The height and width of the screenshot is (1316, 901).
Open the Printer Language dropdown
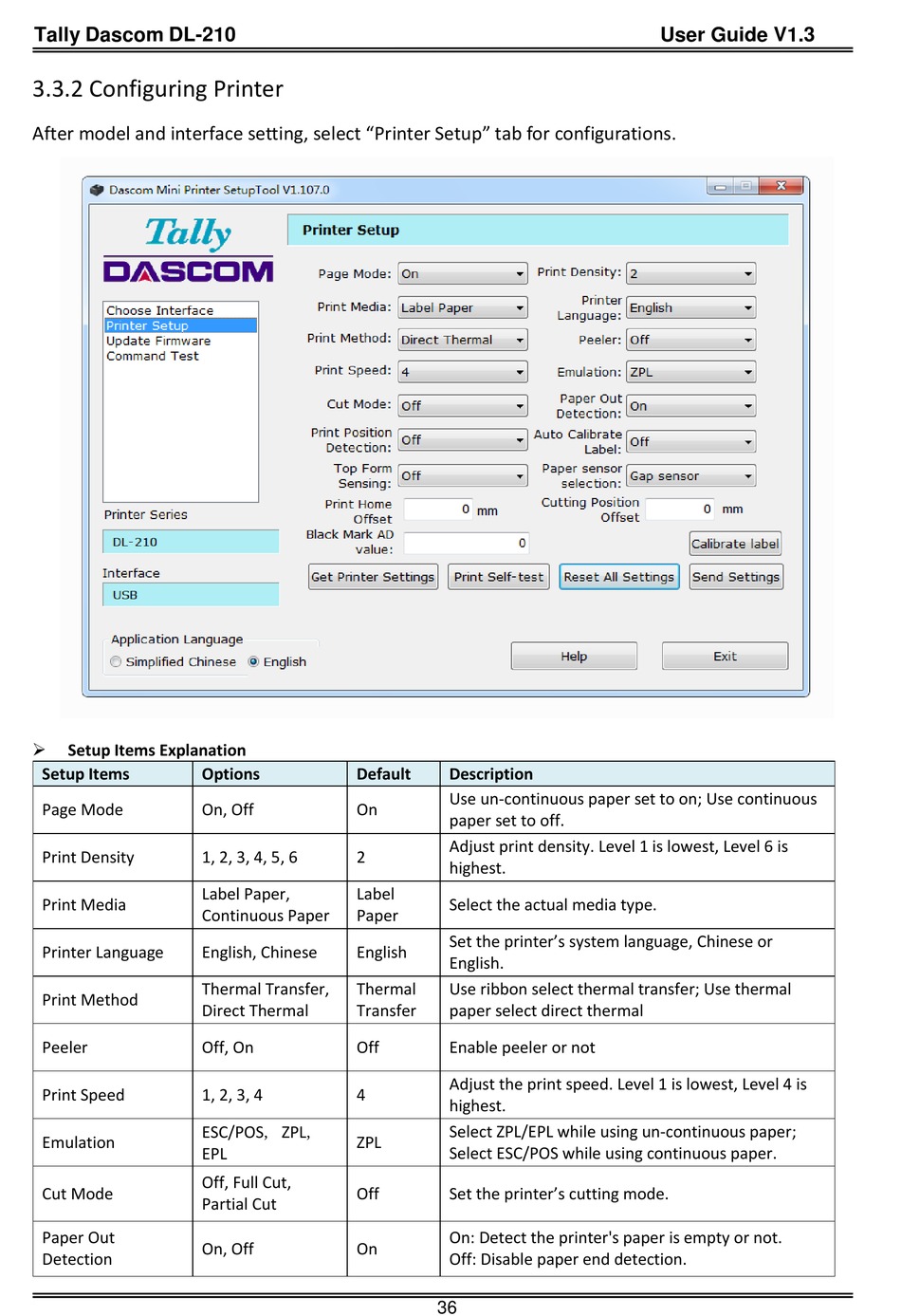pyautogui.click(x=691, y=307)
